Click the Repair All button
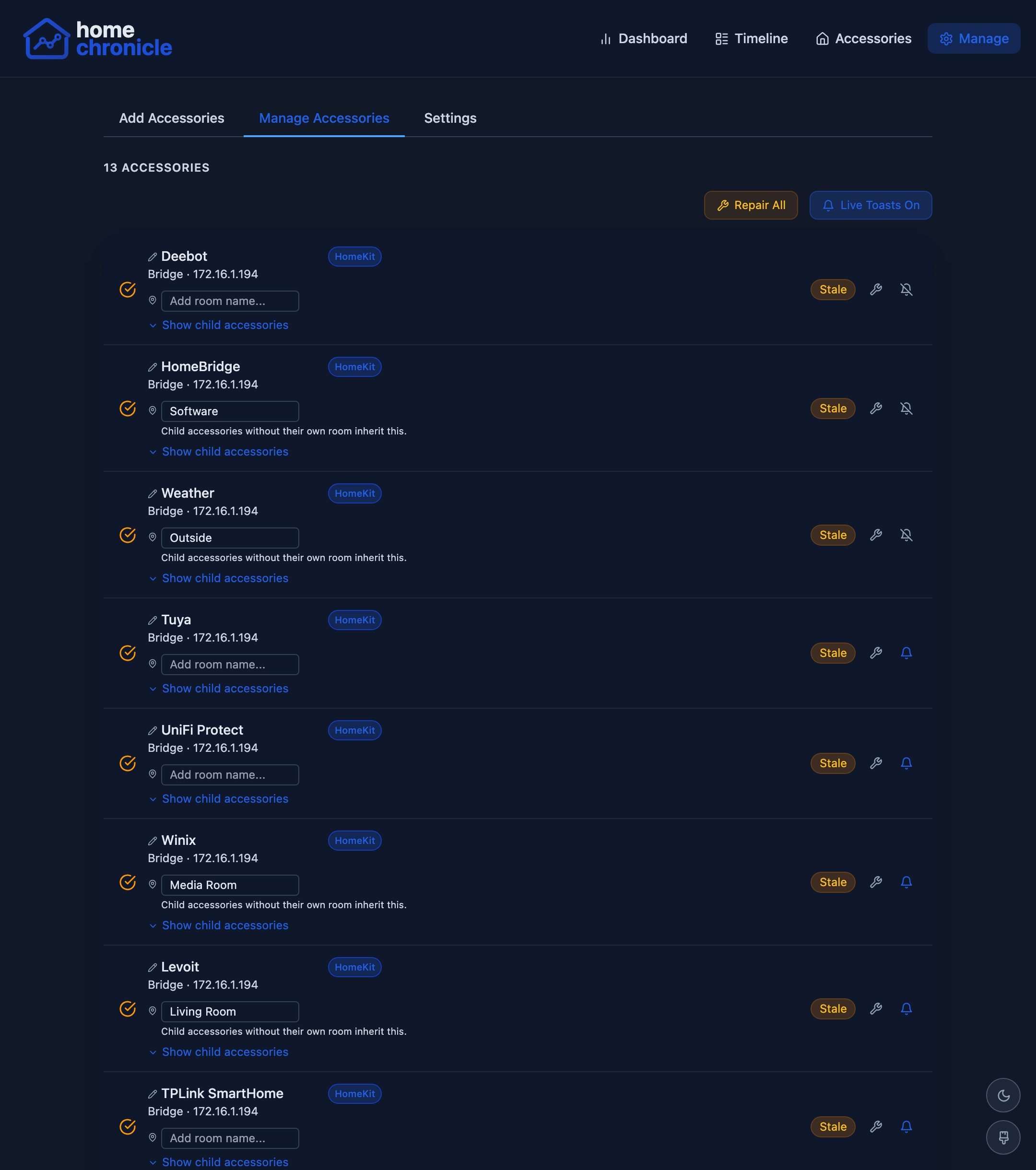 coord(751,205)
